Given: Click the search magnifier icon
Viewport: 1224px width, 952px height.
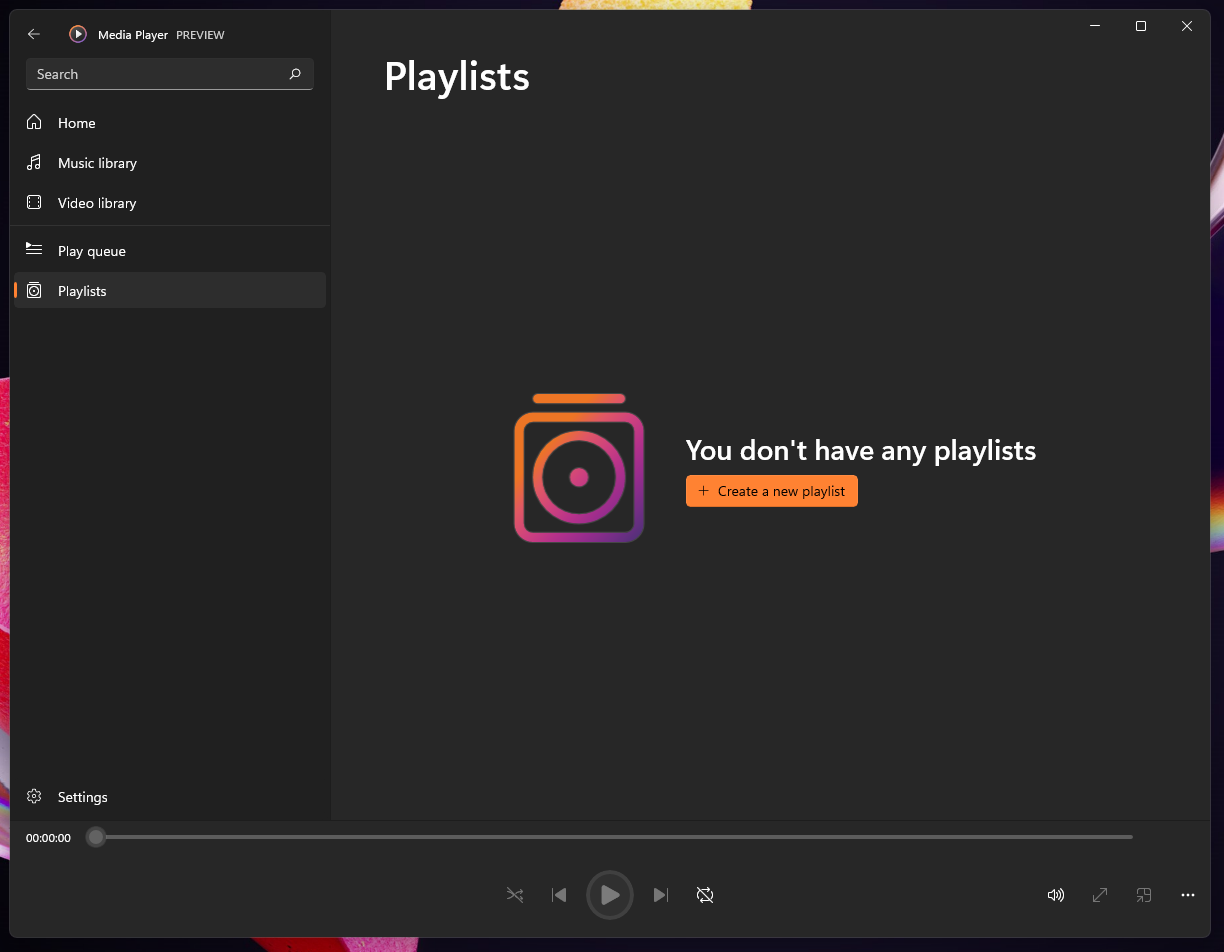Looking at the screenshot, I should [295, 74].
